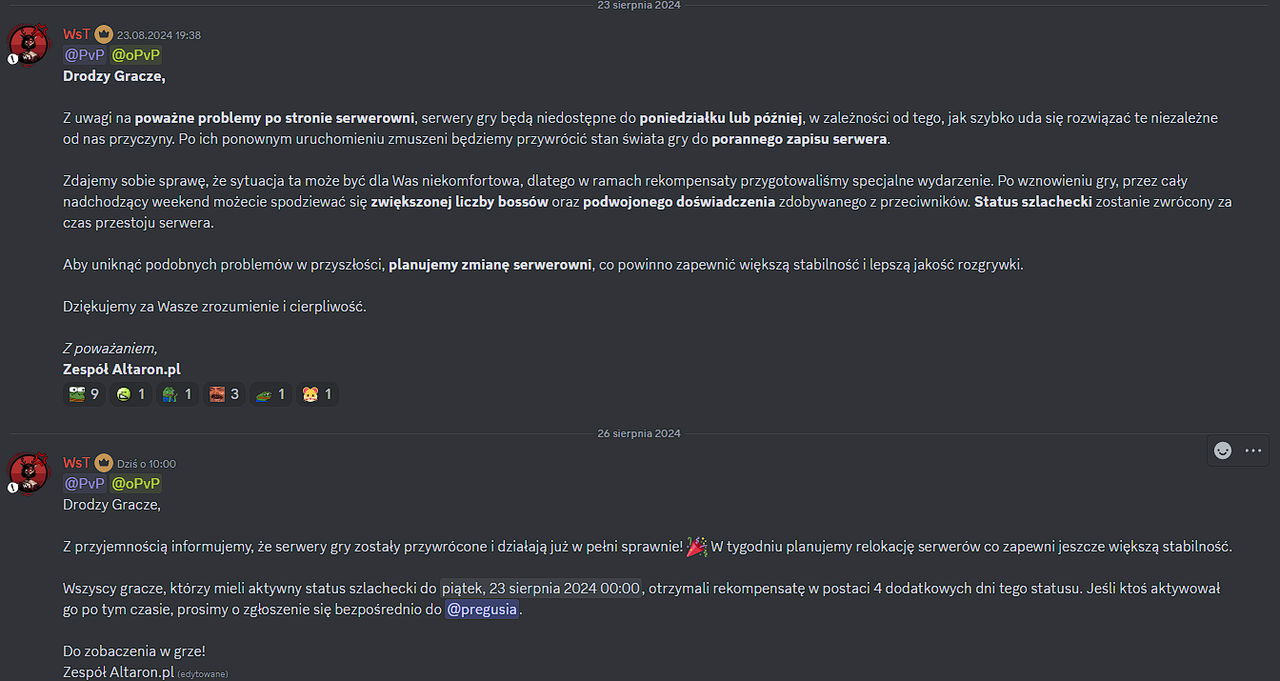Image resolution: width=1280 pixels, height=681 pixels.
Task: Open WsT's avatar in the August 26 message
Action: pos(28,472)
